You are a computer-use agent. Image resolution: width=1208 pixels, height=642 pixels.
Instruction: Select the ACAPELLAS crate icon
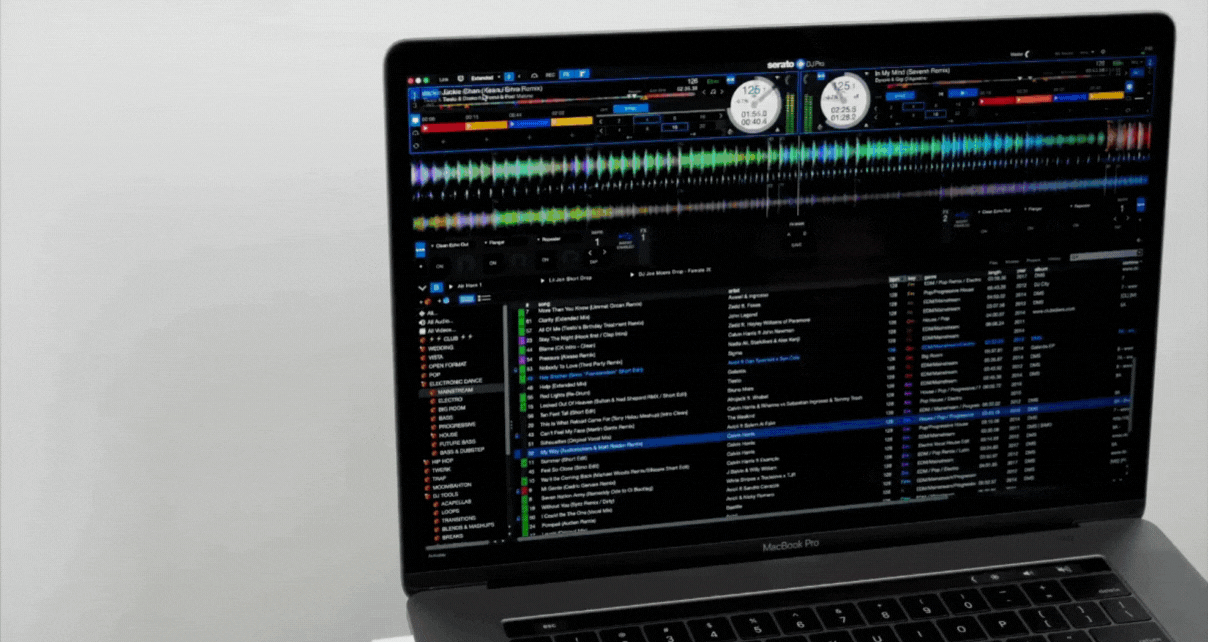435,504
